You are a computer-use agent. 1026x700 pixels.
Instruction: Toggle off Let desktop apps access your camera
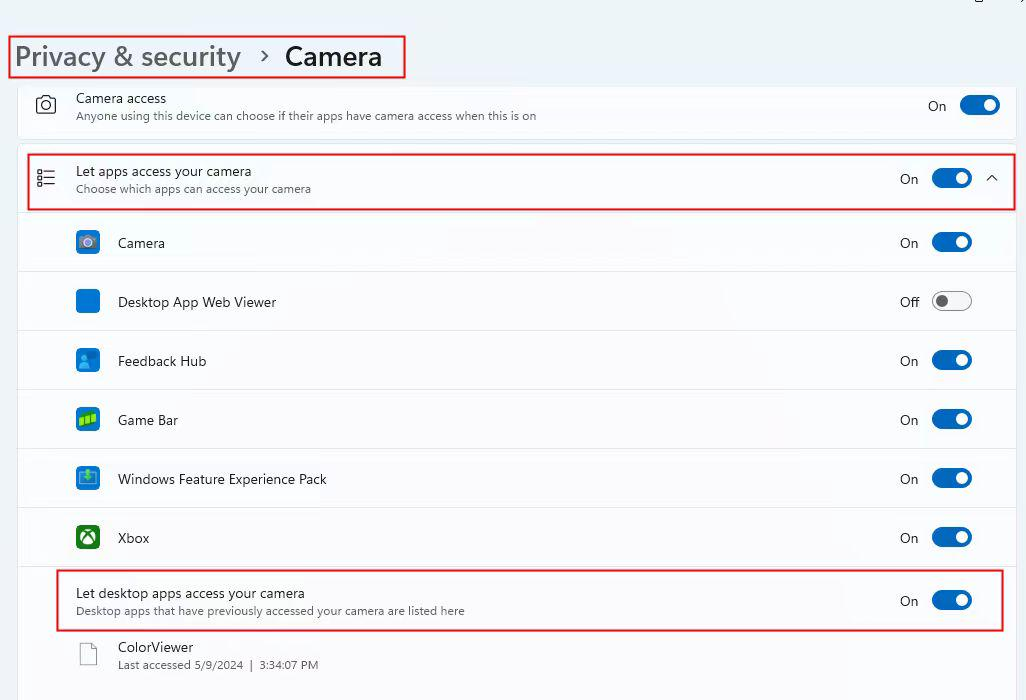point(951,601)
